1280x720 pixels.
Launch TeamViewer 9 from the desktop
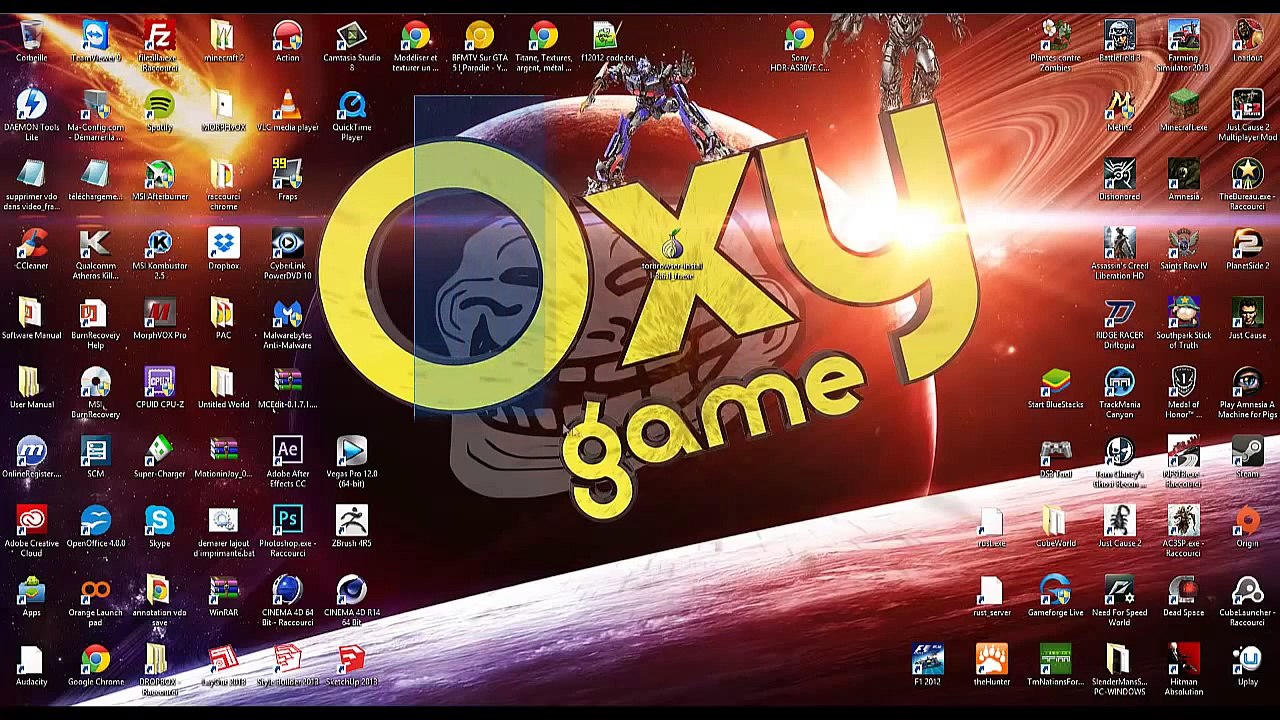point(95,37)
